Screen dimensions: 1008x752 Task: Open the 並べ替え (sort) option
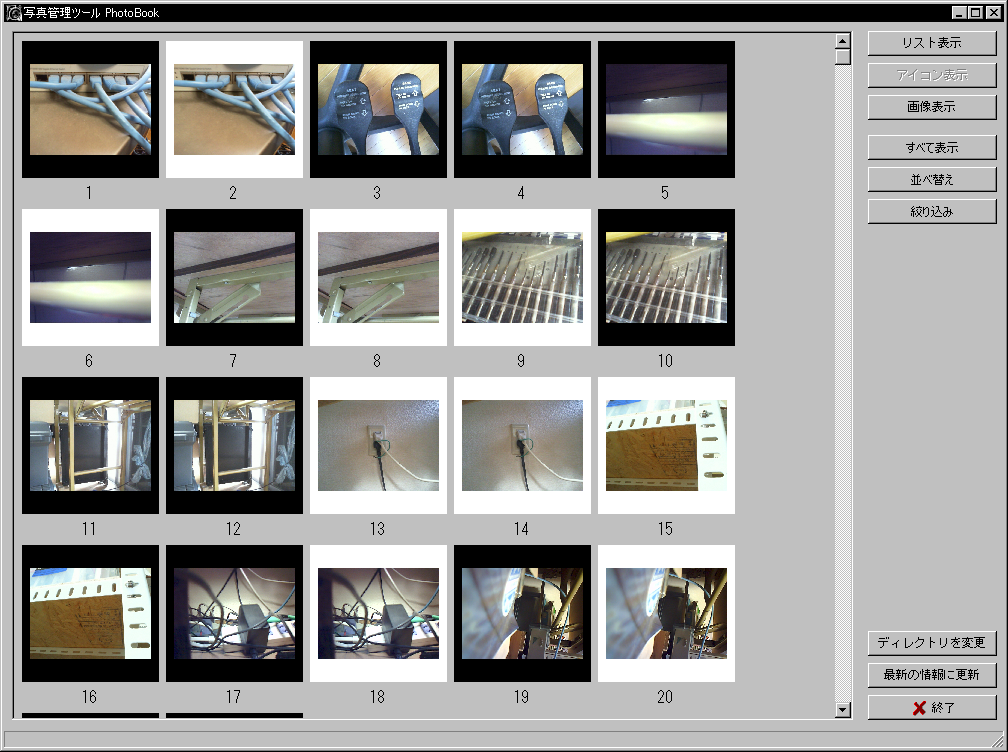tap(931, 180)
